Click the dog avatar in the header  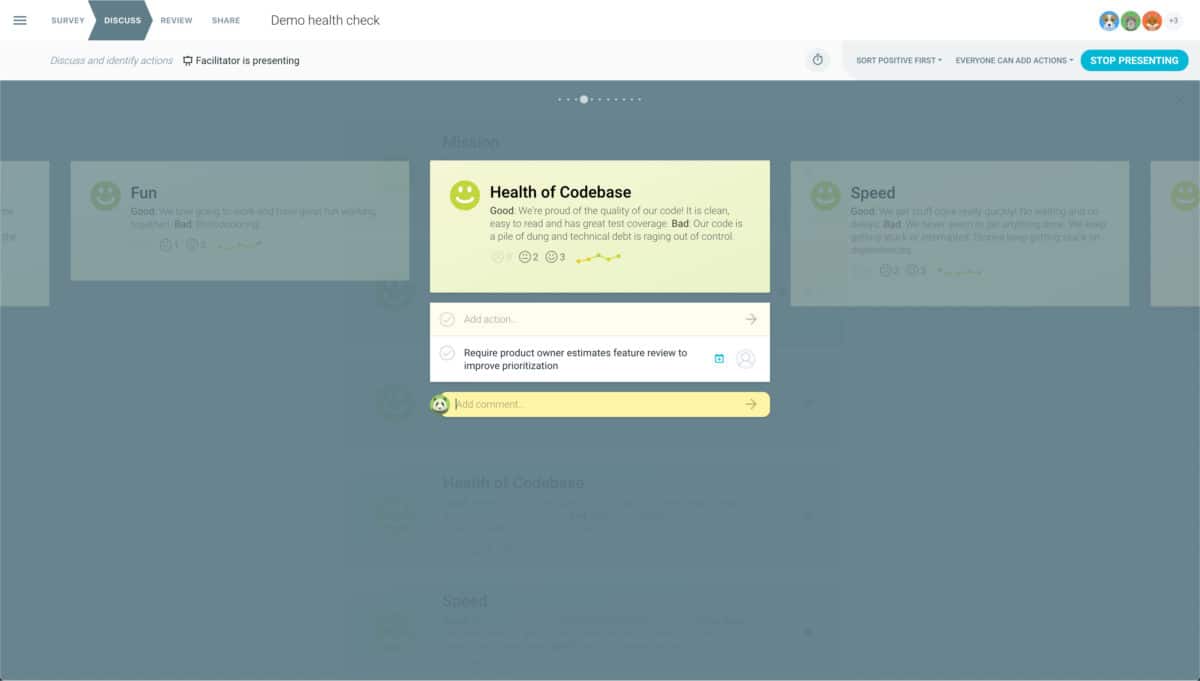click(1109, 21)
